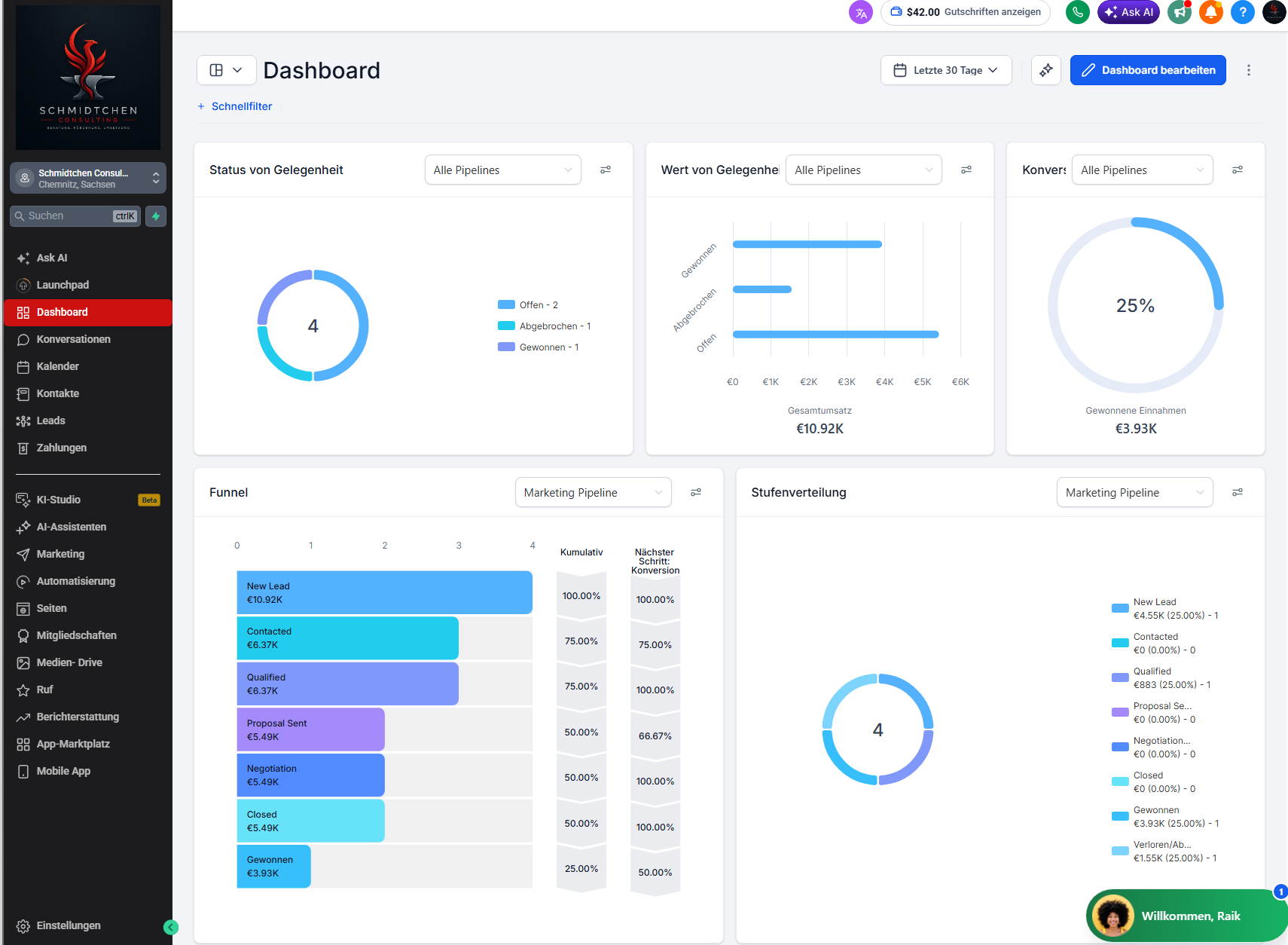Open the Letzte 30 Tage date dropdown
This screenshot has width=1288, height=945.
coord(946,70)
